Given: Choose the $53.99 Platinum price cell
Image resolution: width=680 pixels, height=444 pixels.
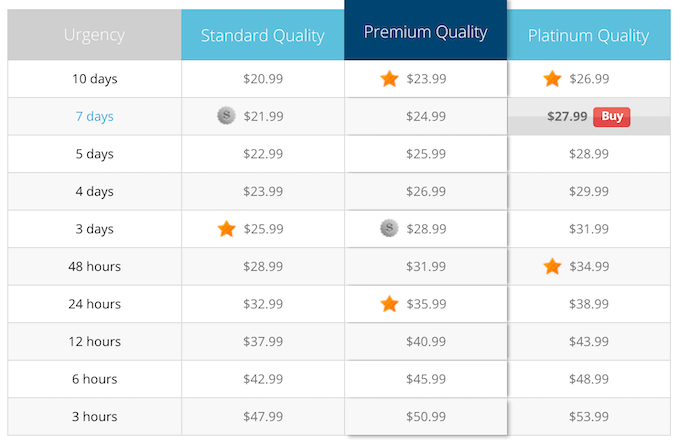Looking at the screenshot, I should coord(589,416).
